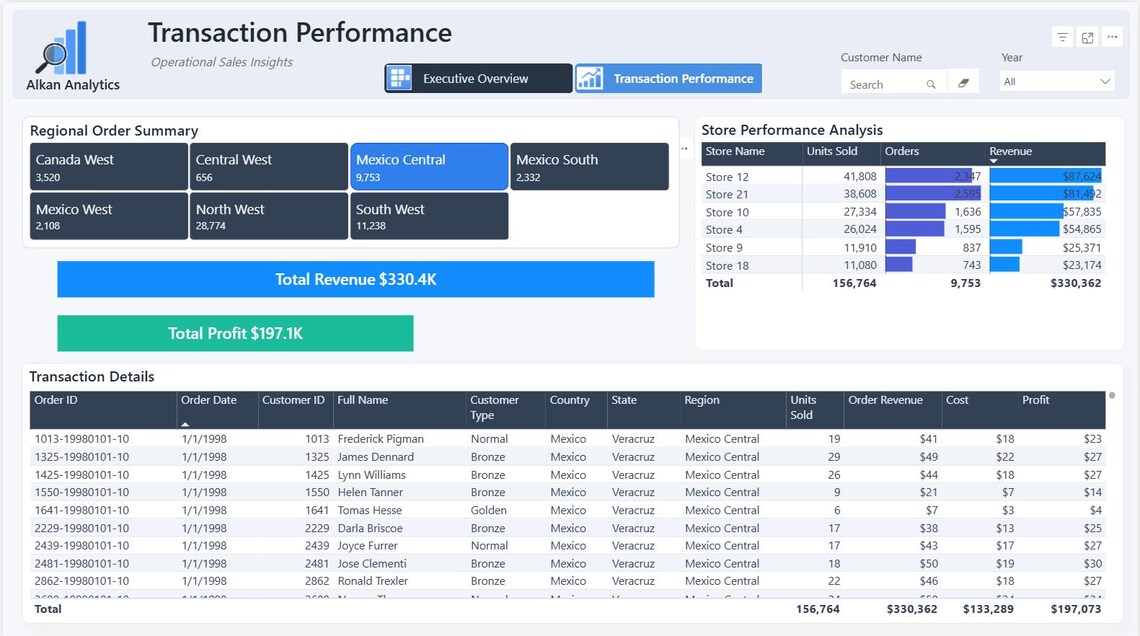The image size is (1140, 636).
Task: Click the search magnifier icon
Action: pos(931,84)
